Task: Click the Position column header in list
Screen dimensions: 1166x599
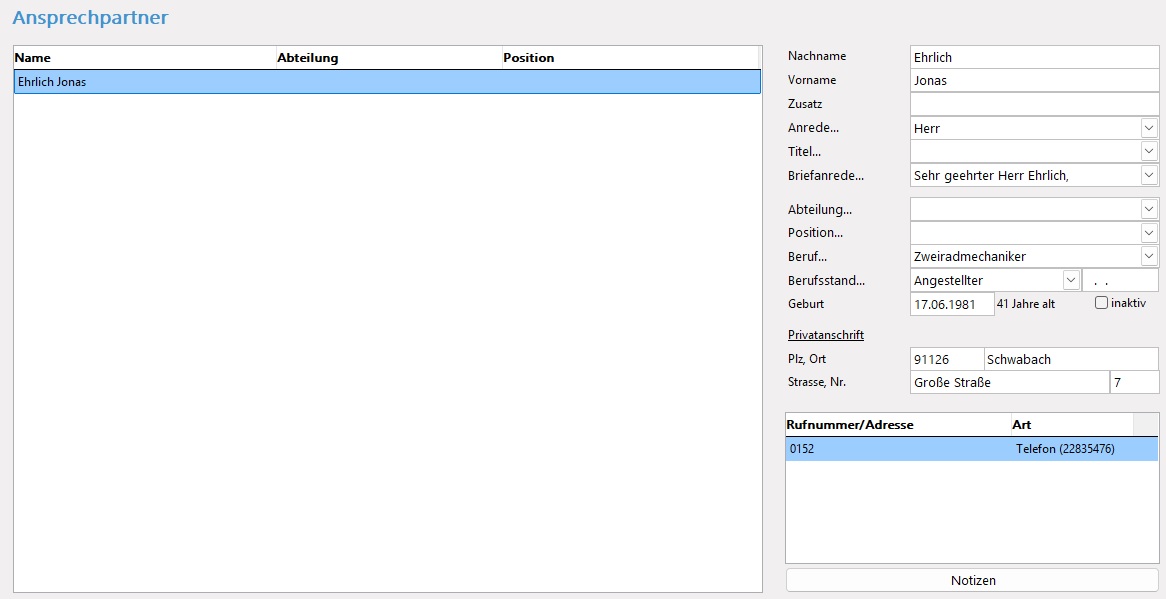Action: click(x=630, y=58)
